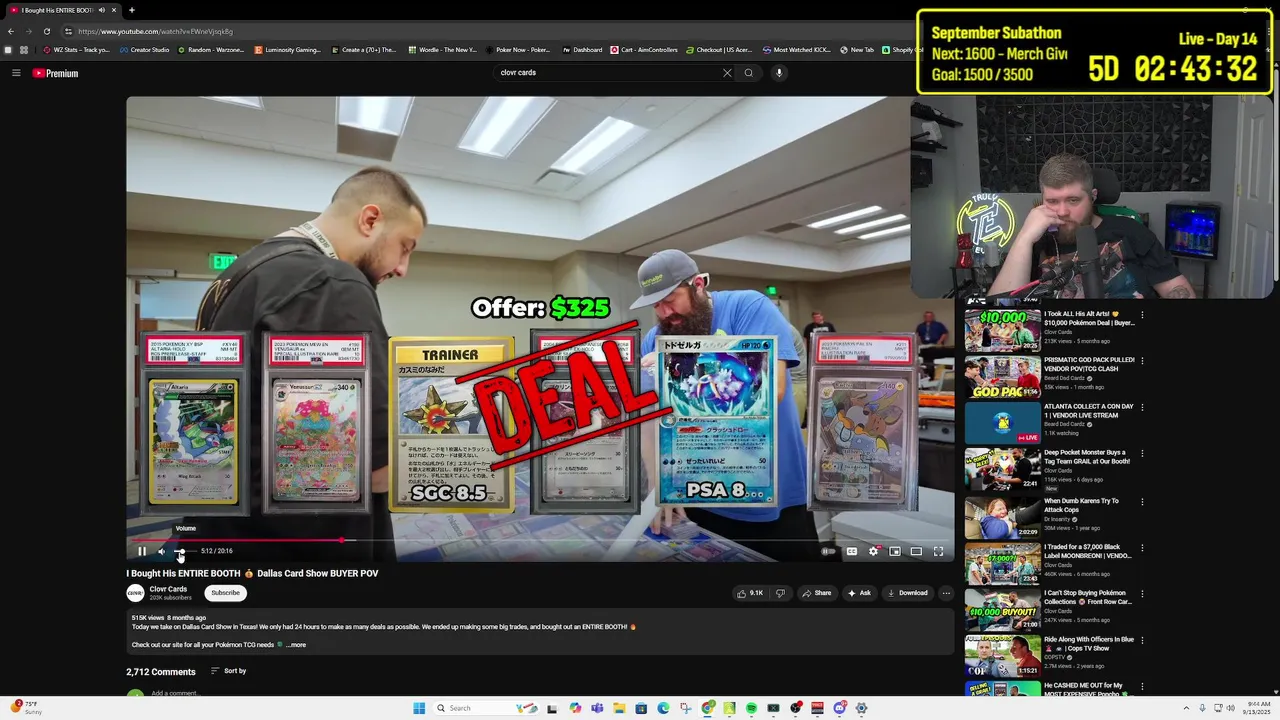Open the 'Luminosity Gaming' bookmark

[288, 50]
